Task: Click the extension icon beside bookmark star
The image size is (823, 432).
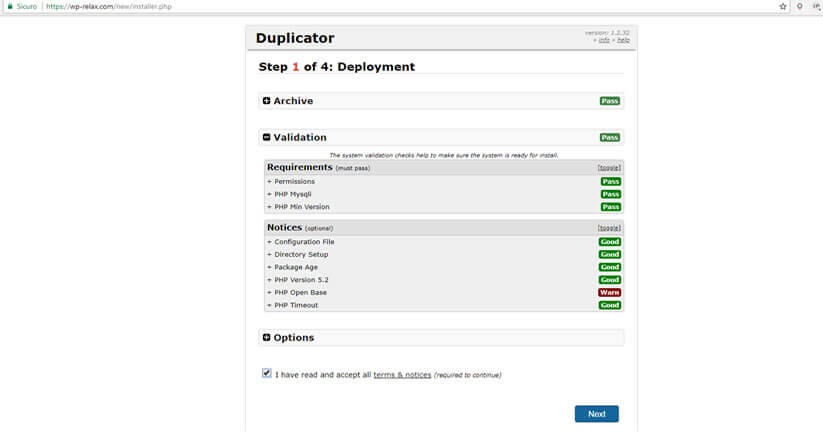Action: coord(799,6)
